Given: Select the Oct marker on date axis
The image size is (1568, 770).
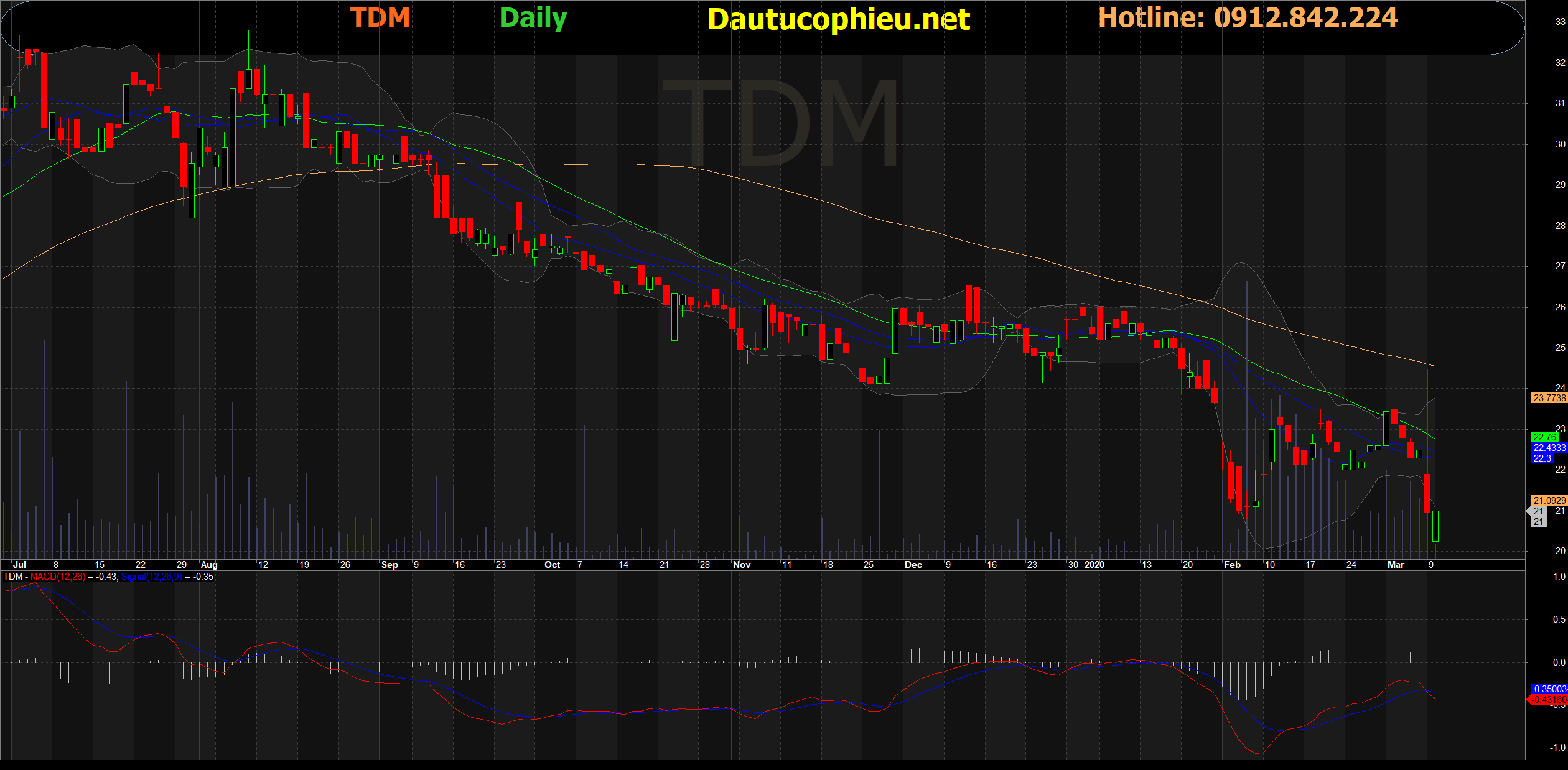Looking at the screenshot, I should (553, 565).
